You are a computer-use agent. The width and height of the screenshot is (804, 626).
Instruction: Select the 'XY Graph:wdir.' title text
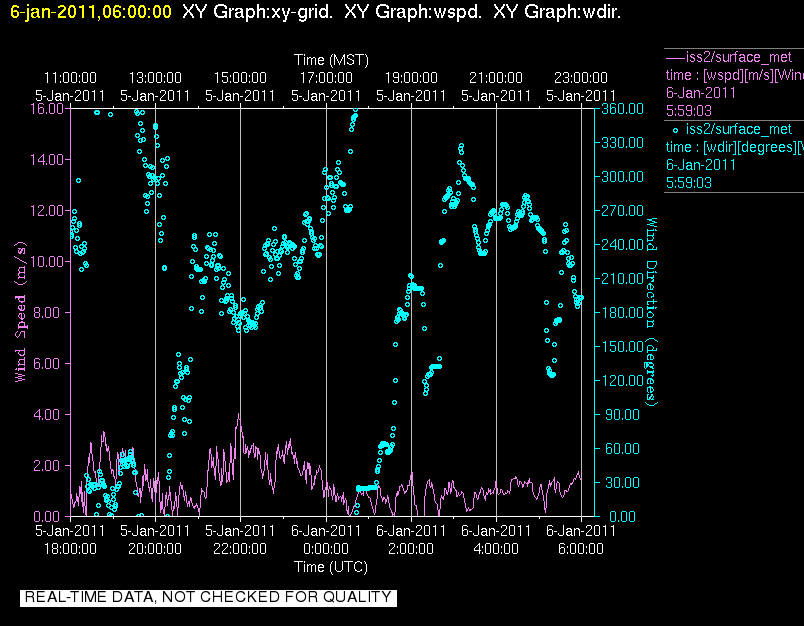click(557, 11)
